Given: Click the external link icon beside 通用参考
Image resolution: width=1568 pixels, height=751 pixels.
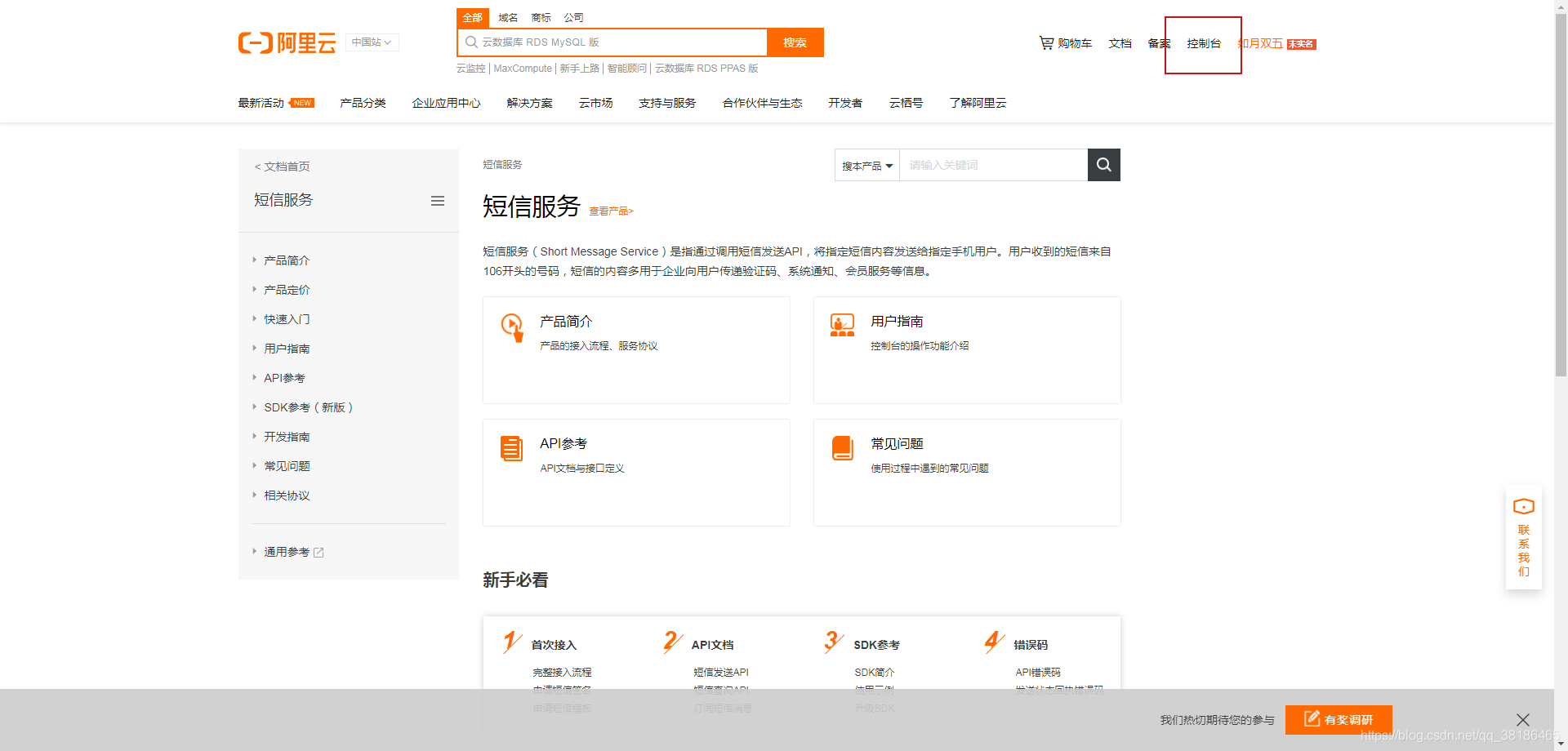Looking at the screenshot, I should point(318,552).
